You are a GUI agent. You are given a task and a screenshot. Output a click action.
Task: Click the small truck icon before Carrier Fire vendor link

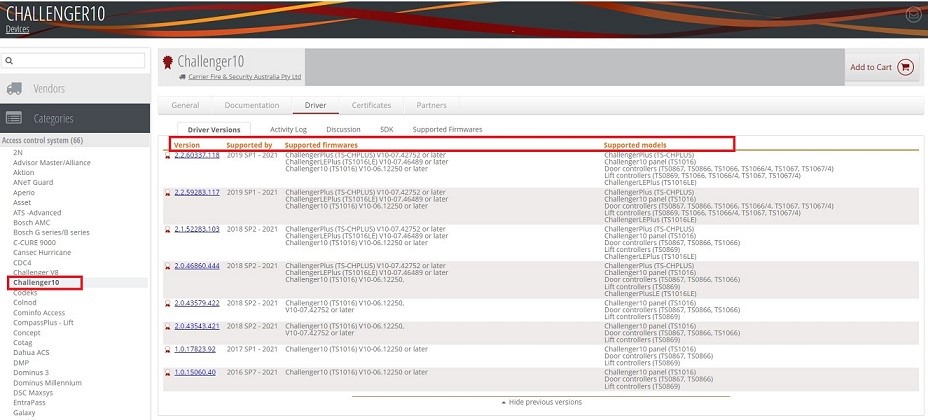coord(182,77)
